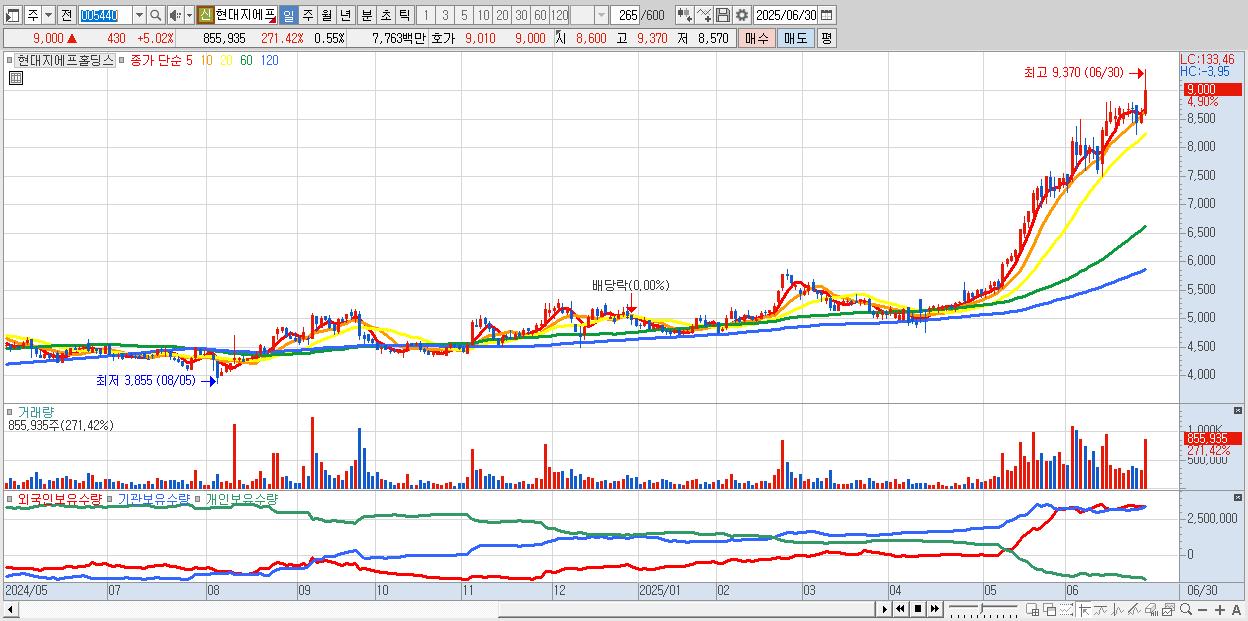Click the fast-forward button in bottom controls
Image resolution: width=1248 pixels, height=621 pixels.
[935, 609]
